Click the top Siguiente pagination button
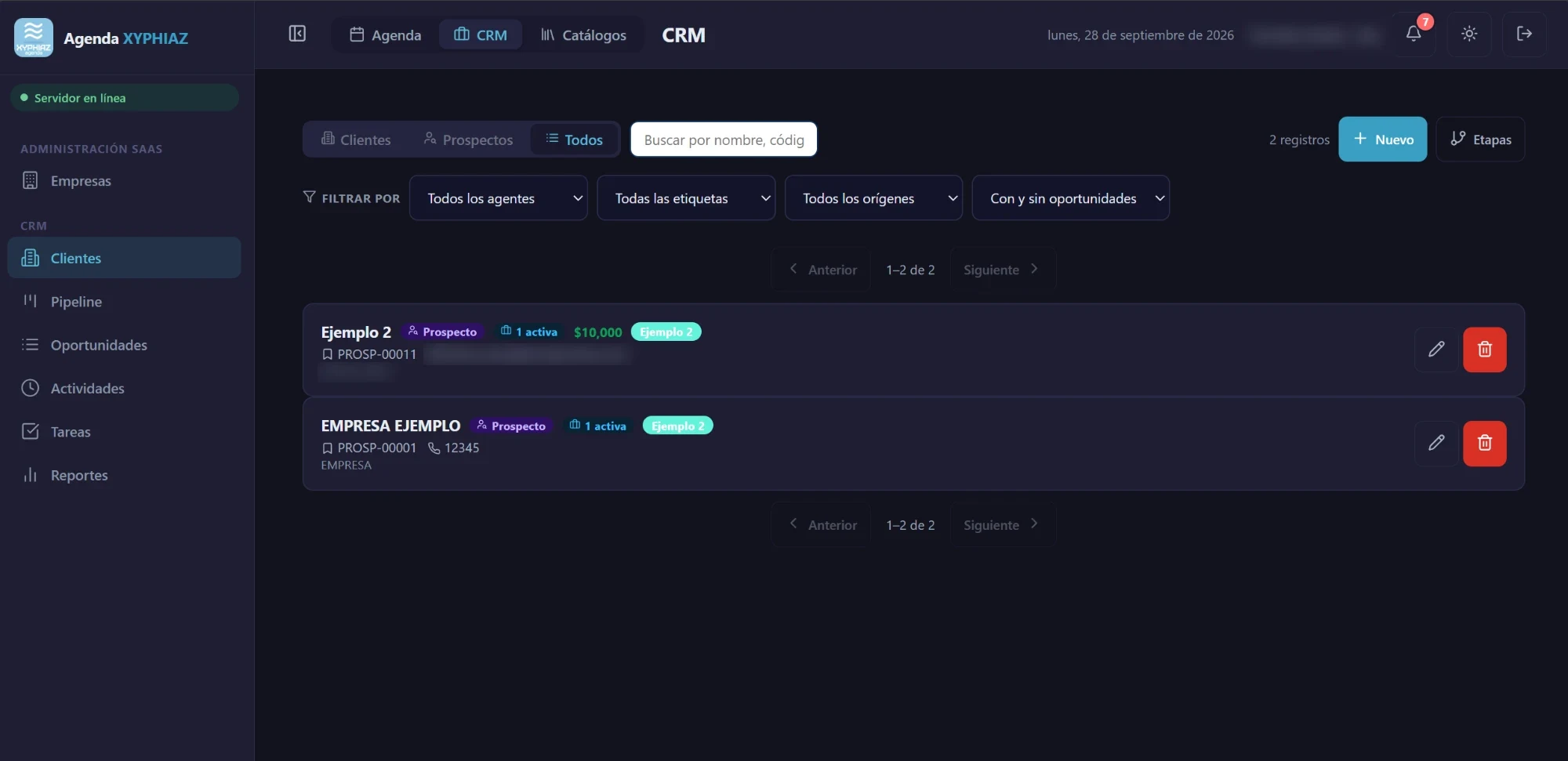The width and height of the screenshot is (1568, 761). [x=1002, y=270]
